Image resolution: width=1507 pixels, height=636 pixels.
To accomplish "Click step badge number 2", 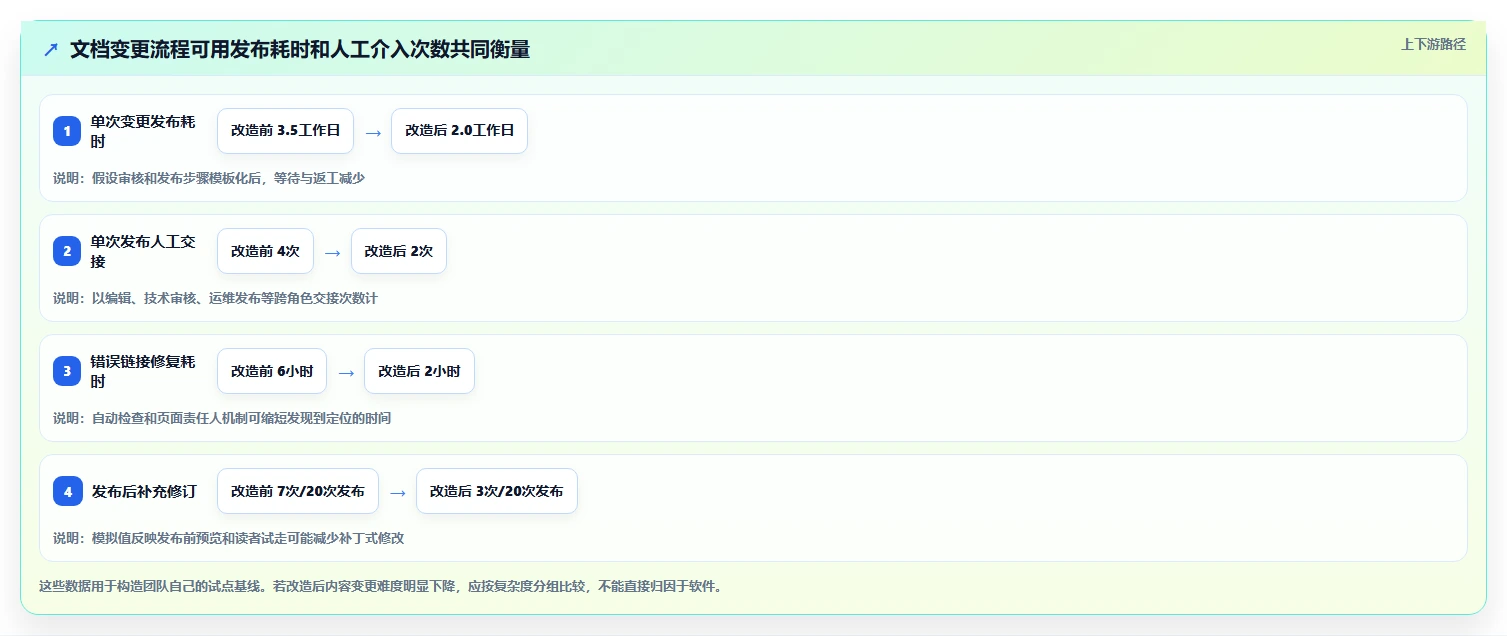I will (x=67, y=251).
